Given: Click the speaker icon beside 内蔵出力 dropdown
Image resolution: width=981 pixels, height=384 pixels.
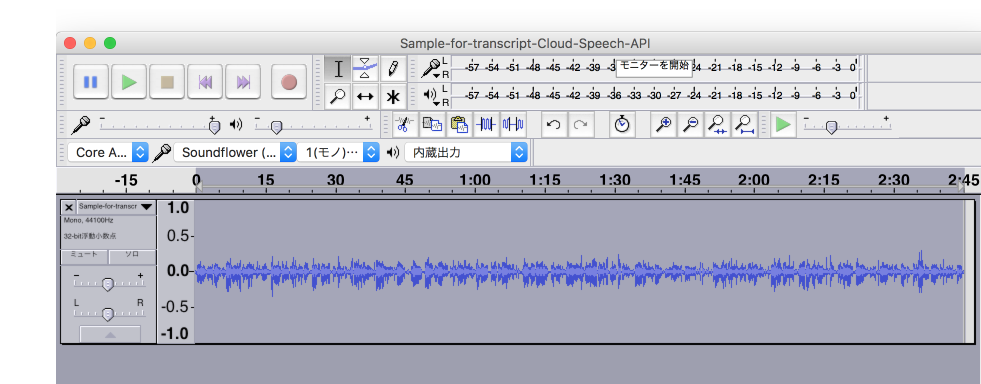Looking at the screenshot, I should (392, 152).
